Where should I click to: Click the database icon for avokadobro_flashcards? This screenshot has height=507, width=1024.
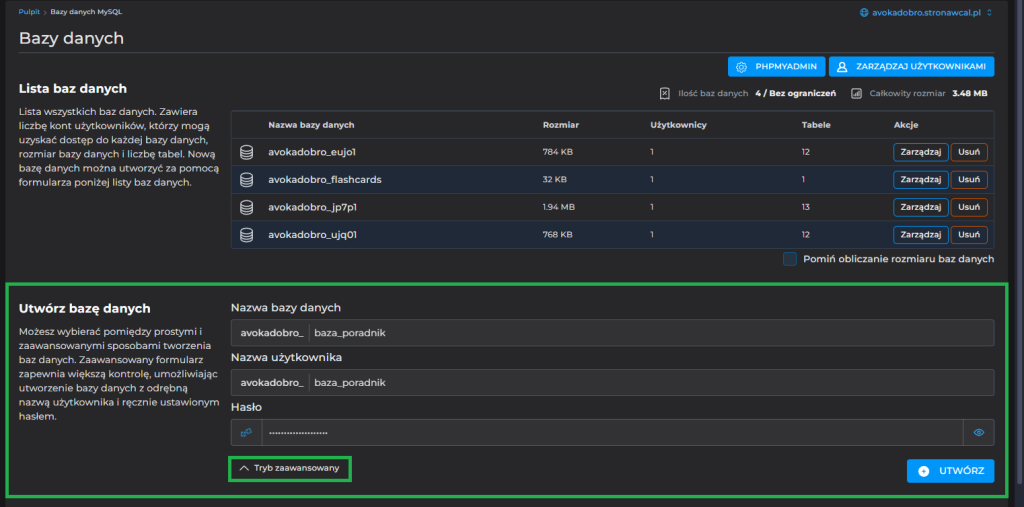pyautogui.click(x=246, y=180)
